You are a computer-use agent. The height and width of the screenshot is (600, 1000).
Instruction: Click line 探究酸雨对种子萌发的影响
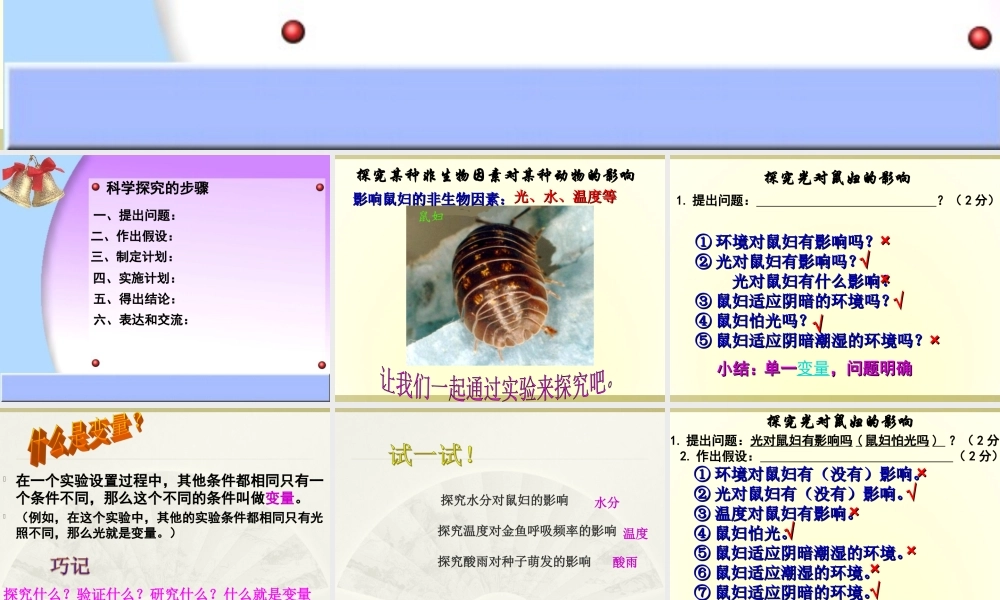tap(514, 562)
